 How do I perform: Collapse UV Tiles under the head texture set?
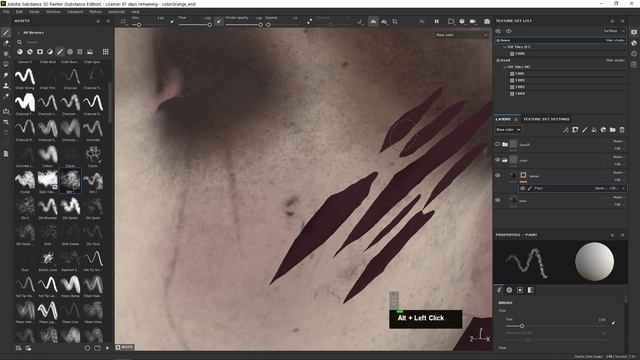pyautogui.click(x=504, y=67)
